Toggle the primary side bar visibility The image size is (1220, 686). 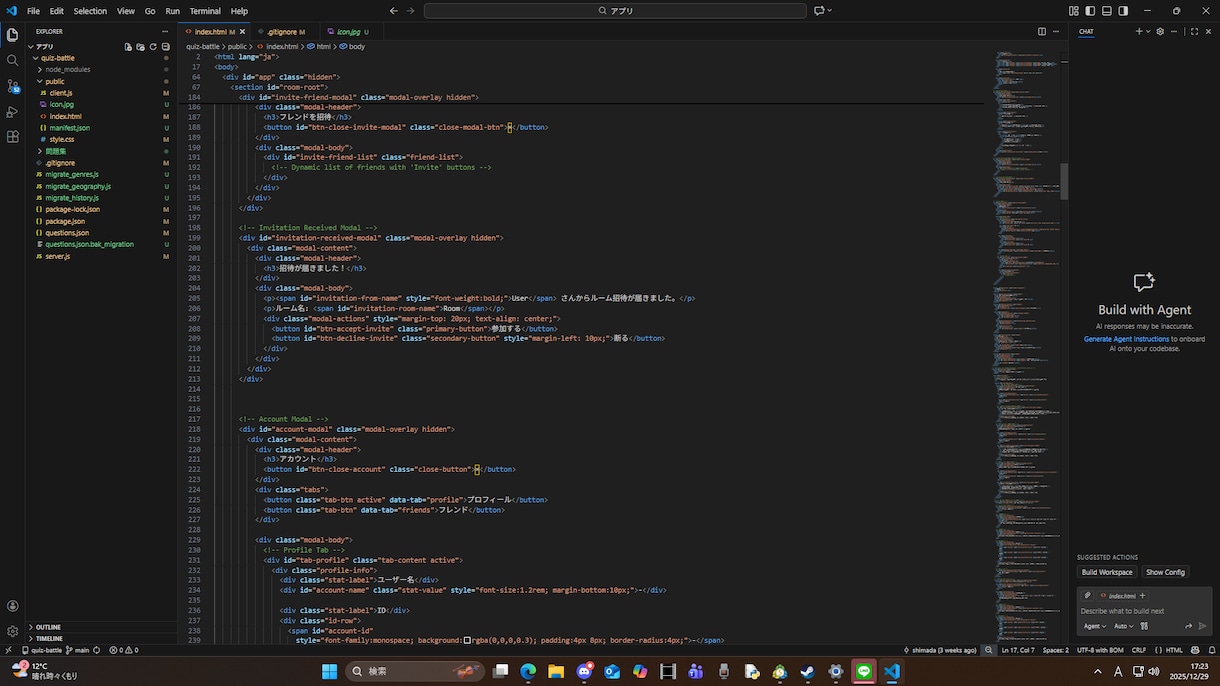click(x=1090, y=11)
